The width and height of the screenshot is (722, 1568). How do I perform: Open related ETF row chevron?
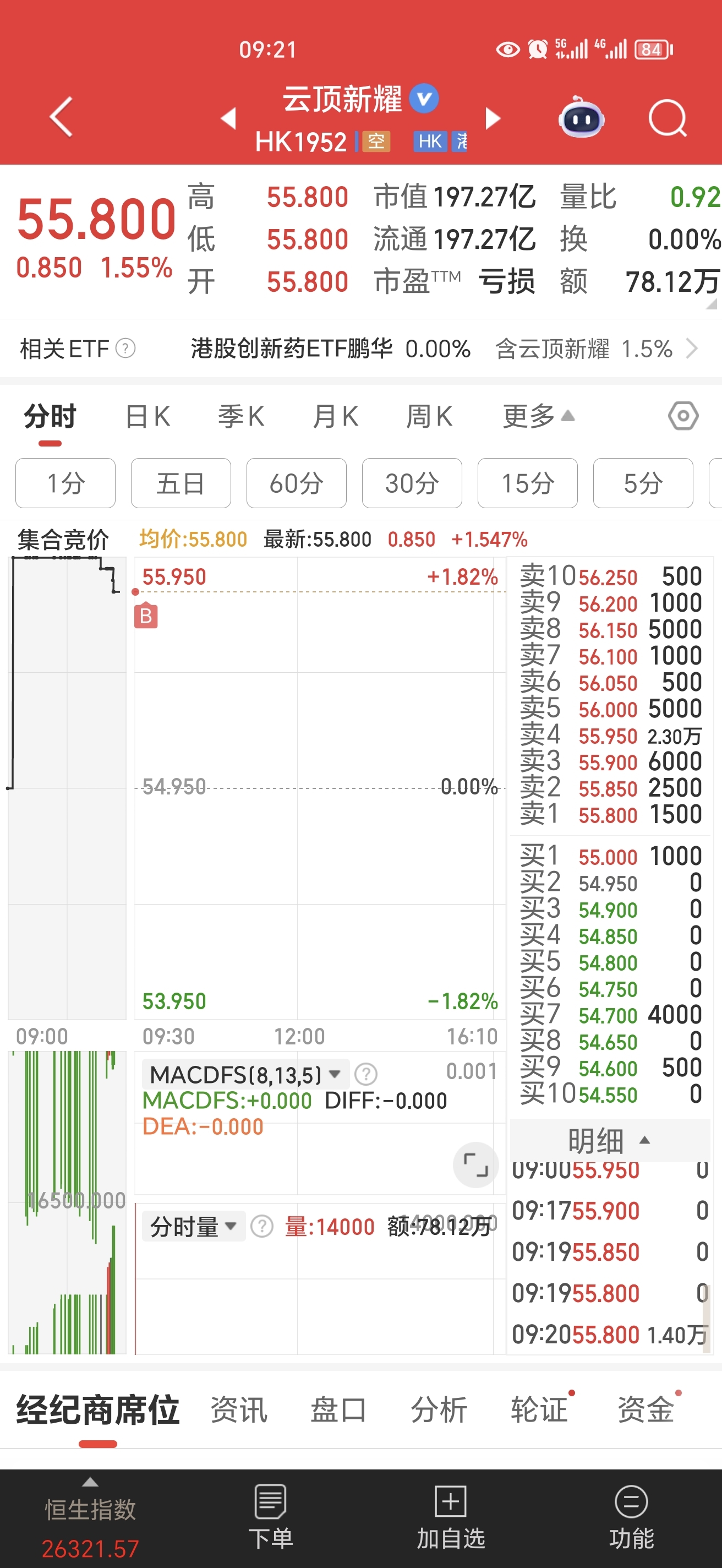click(x=692, y=349)
